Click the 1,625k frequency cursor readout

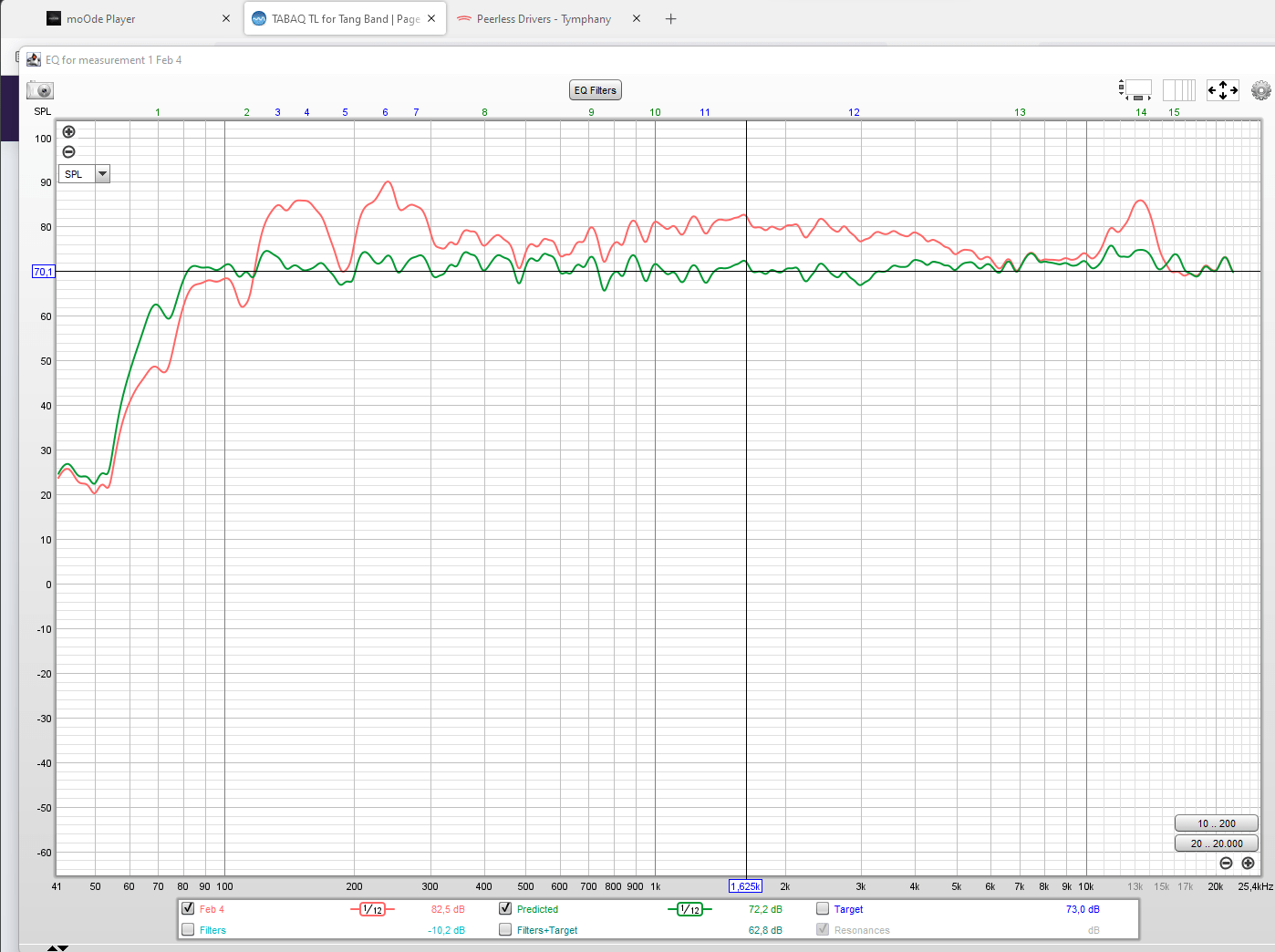point(745,886)
